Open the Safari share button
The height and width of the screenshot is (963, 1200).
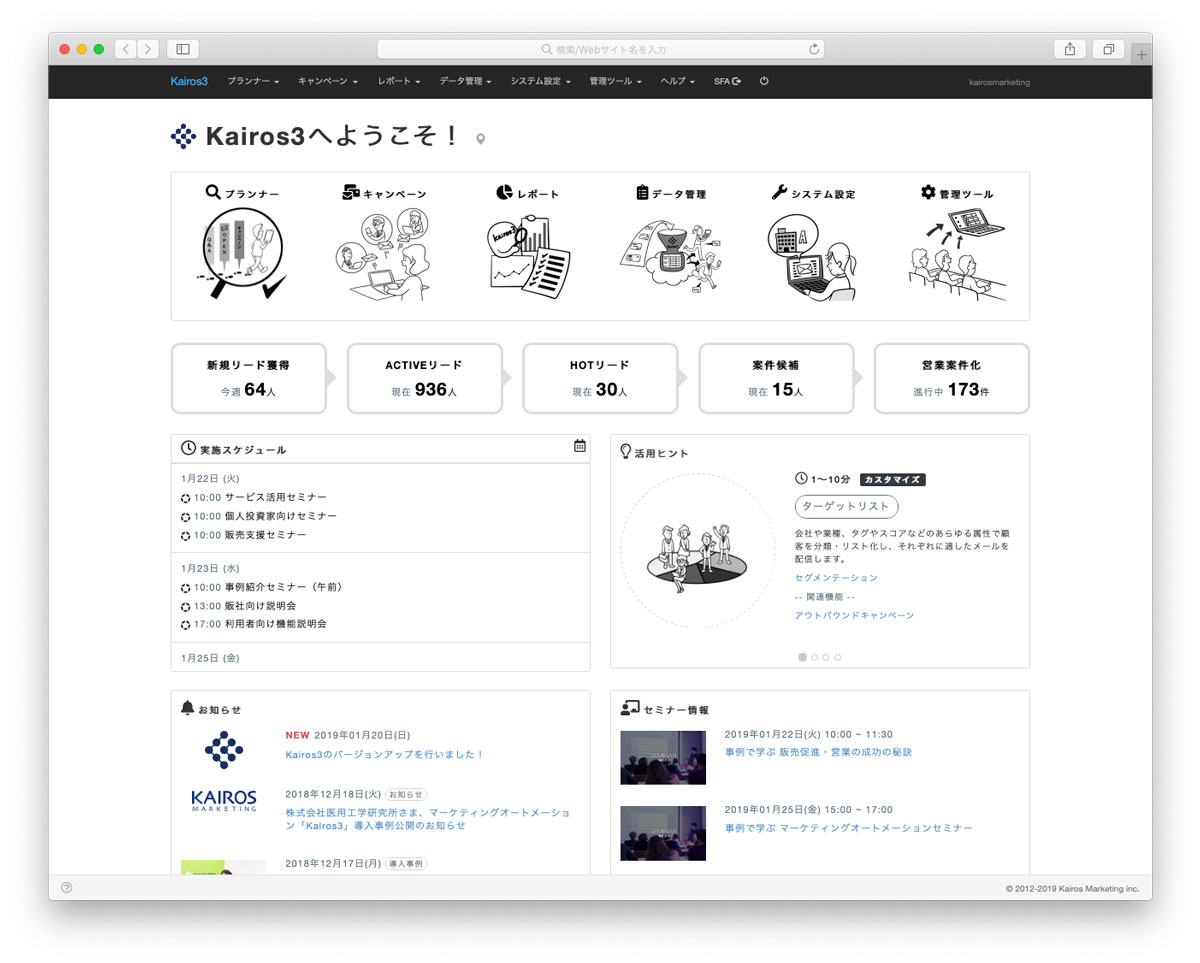(1070, 49)
